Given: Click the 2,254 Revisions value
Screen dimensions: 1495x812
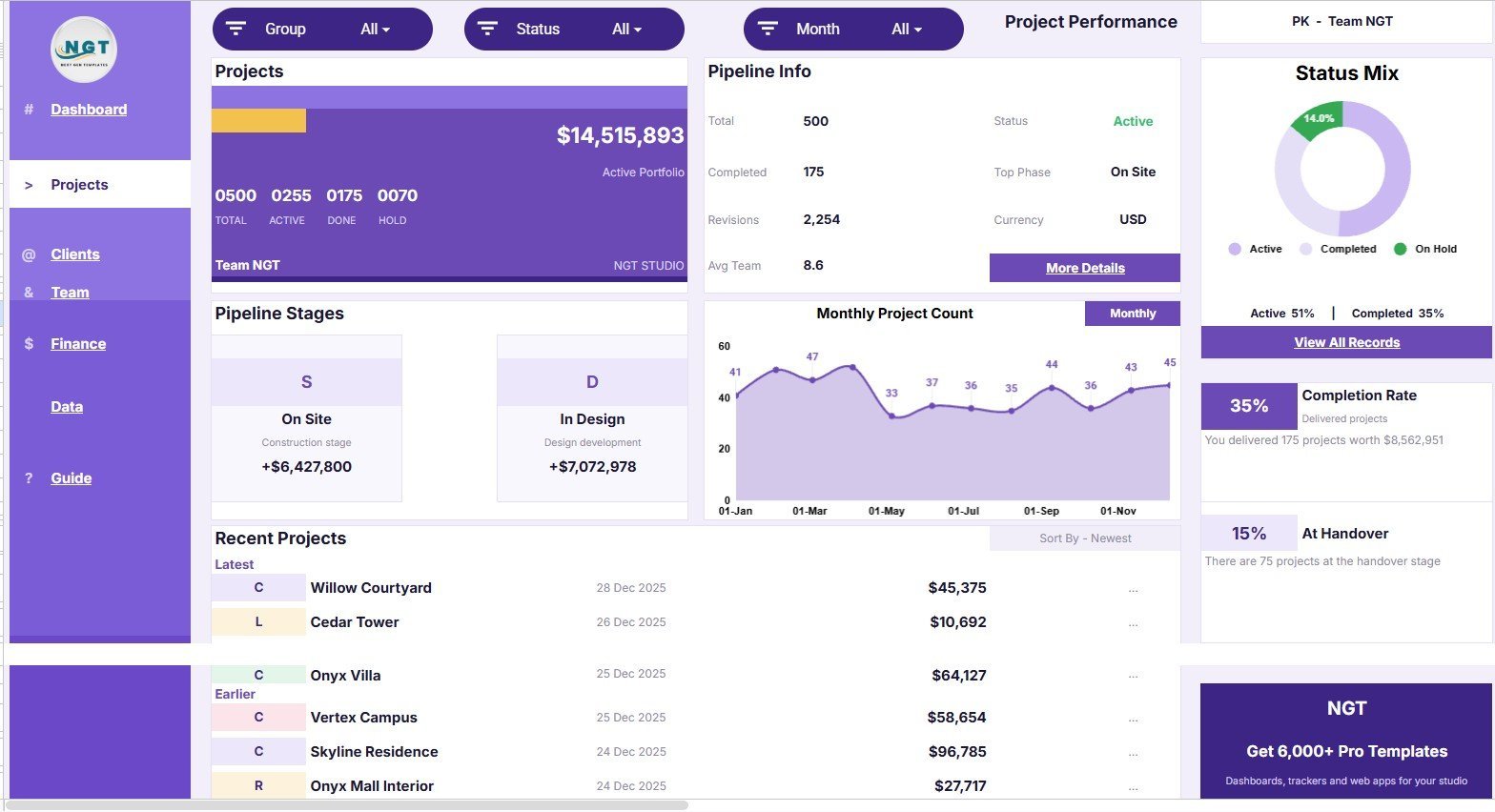Looking at the screenshot, I should pyautogui.click(x=822, y=219).
